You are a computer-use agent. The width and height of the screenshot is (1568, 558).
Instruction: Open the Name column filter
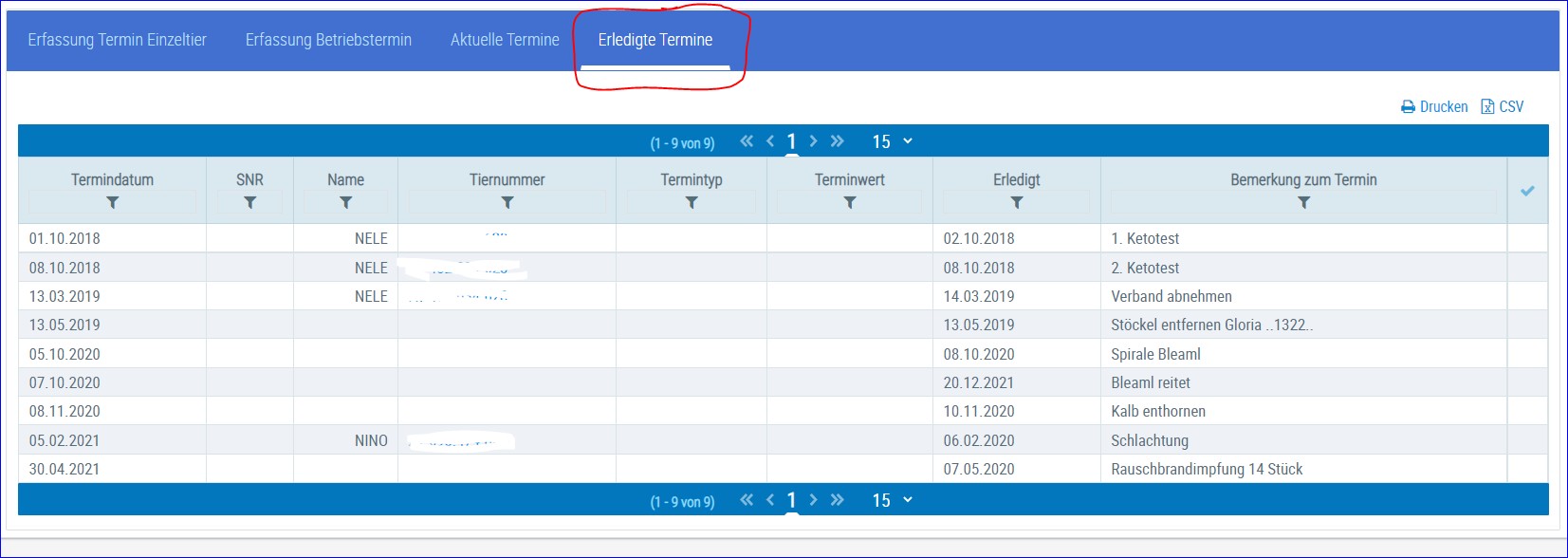(345, 203)
